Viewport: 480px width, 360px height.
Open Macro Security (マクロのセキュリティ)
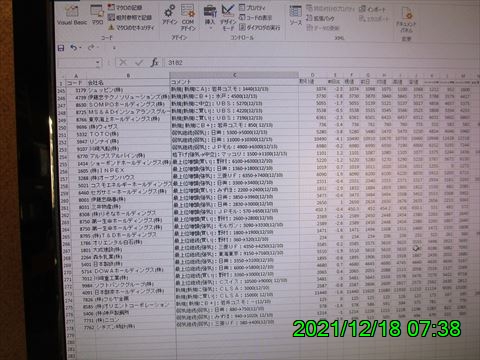coord(131,27)
